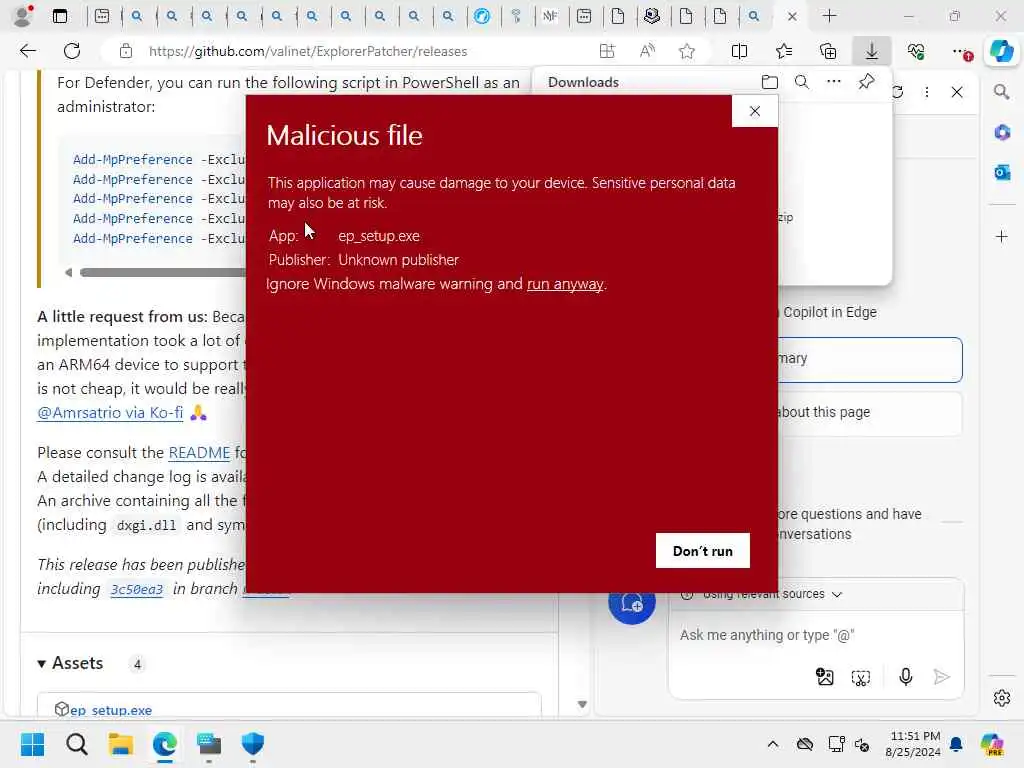Add an image to Copilot chat
Viewport: 1024px width, 768px height.
point(825,677)
